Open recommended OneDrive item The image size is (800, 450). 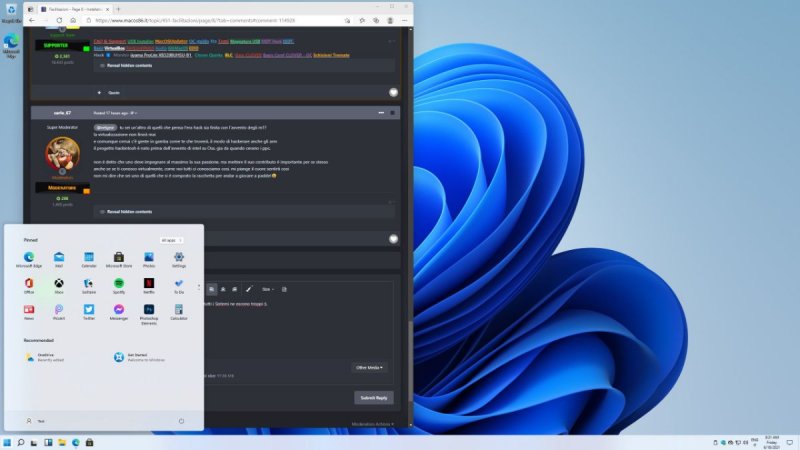coord(45,357)
